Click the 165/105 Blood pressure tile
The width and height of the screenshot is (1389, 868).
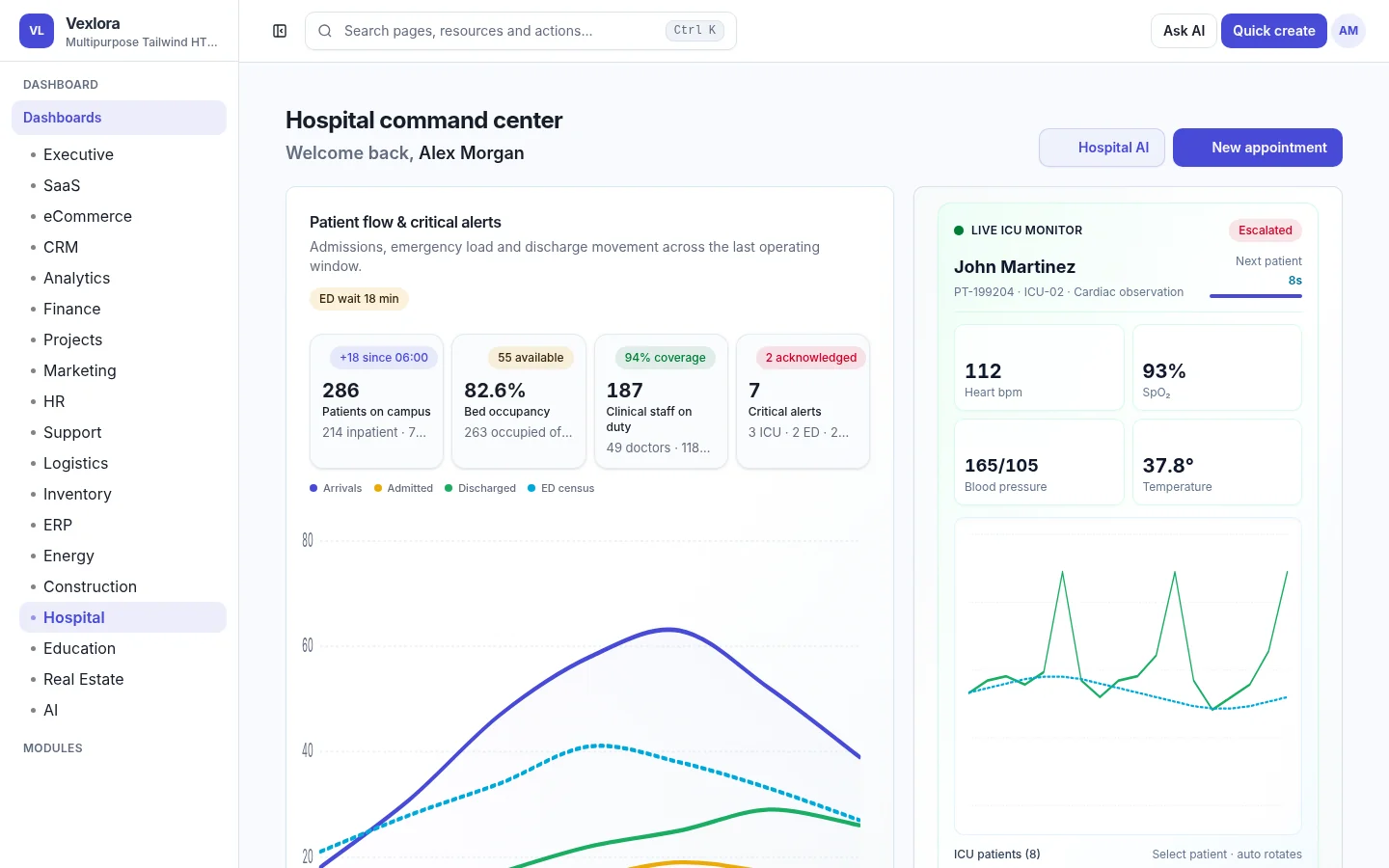coord(1039,462)
